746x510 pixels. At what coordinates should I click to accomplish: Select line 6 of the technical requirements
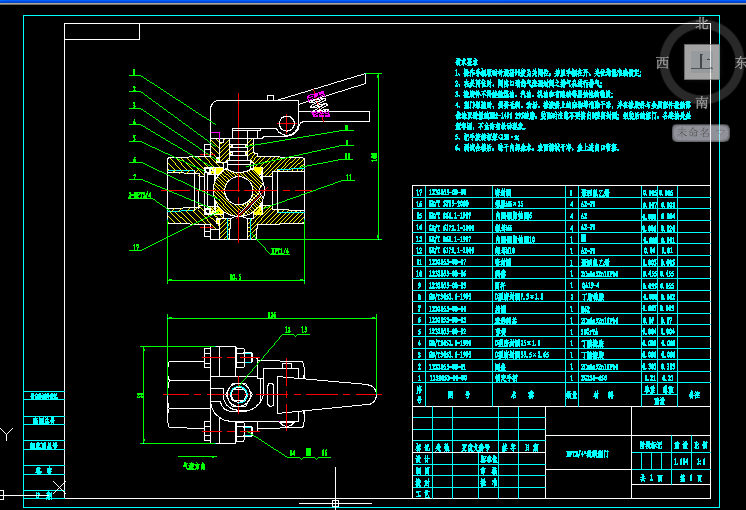coord(536,148)
